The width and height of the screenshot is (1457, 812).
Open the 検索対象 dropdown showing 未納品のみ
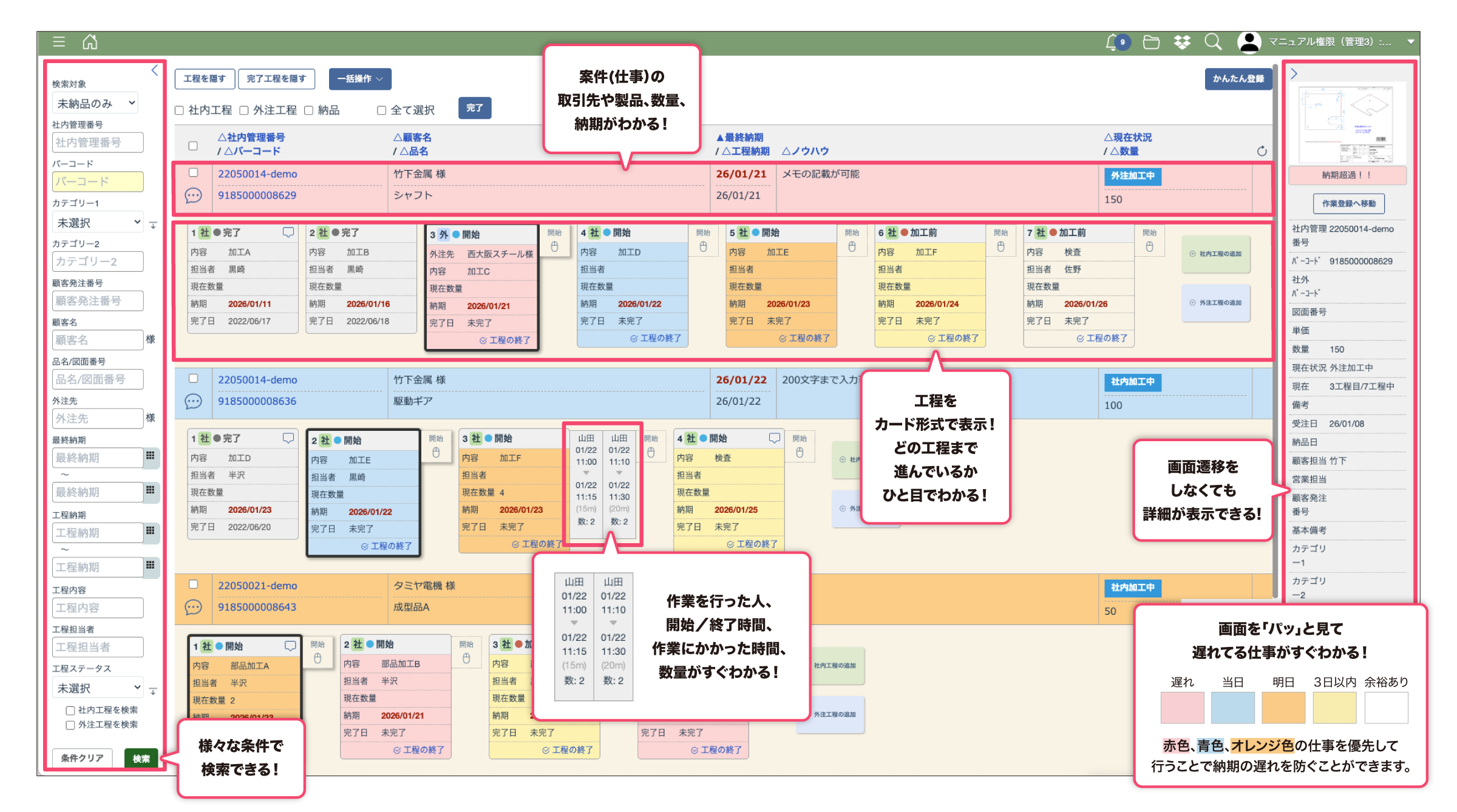point(95,104)
